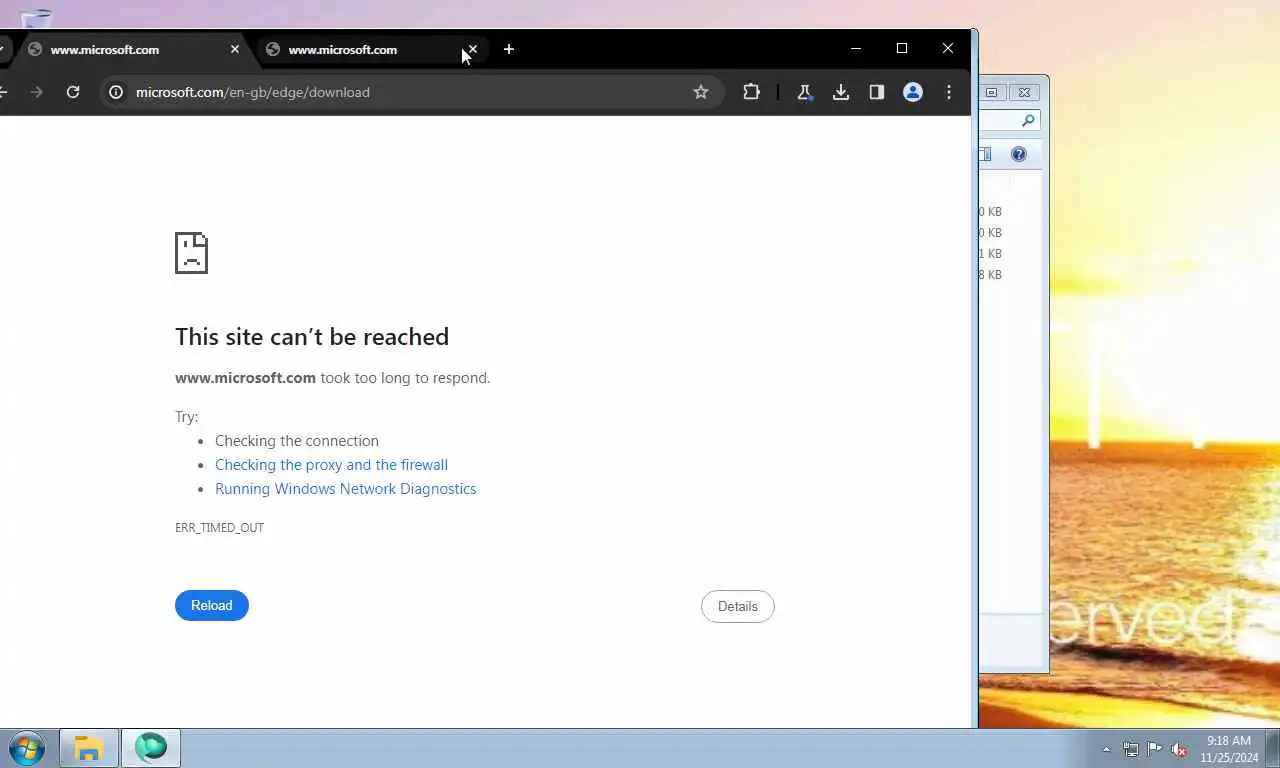Click the address bar URL field
This screenshot has width=1280, height=768.
pos(410,92)
